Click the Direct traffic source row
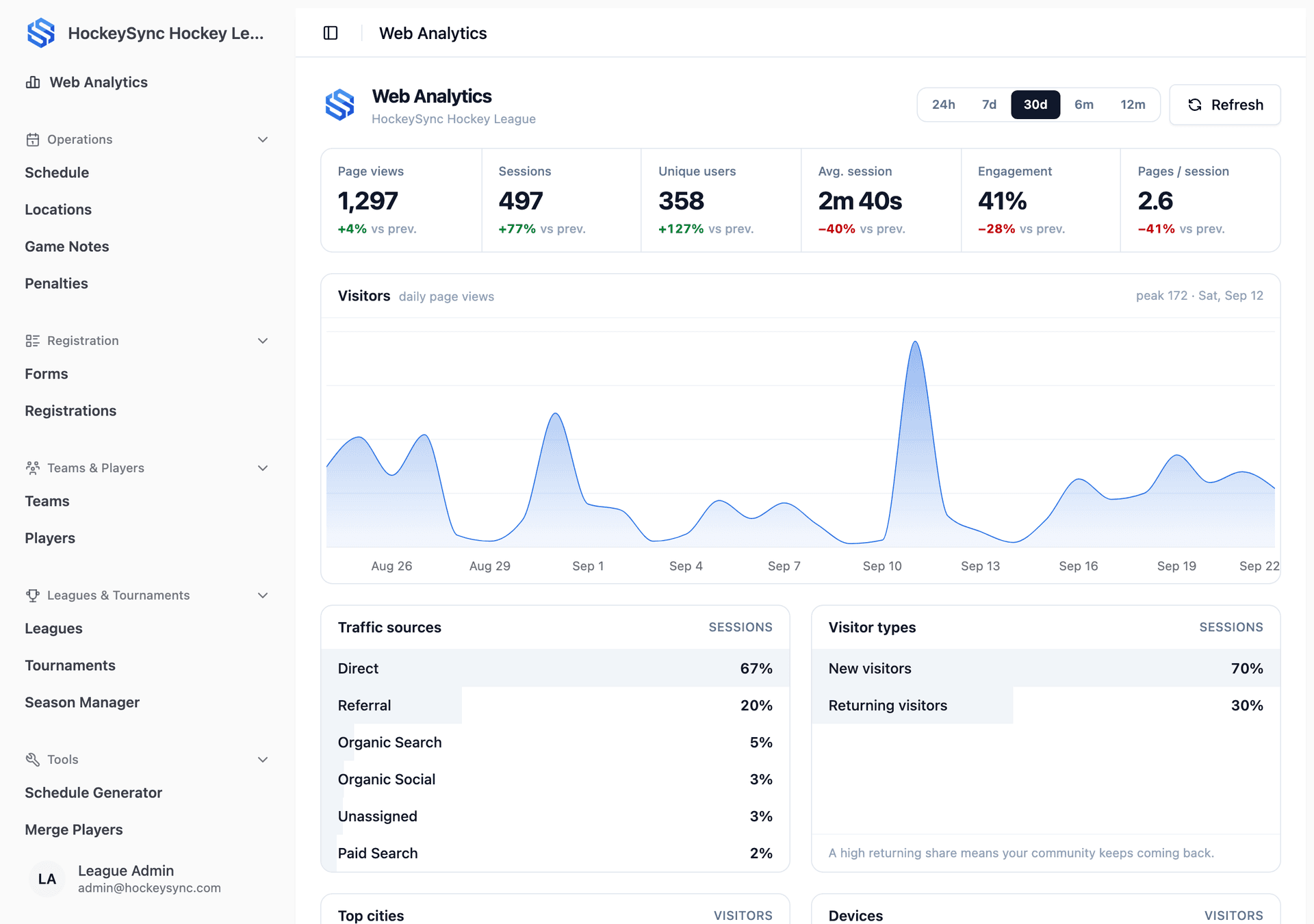The height and width of the screenshot is (924, 1314). 555,668
